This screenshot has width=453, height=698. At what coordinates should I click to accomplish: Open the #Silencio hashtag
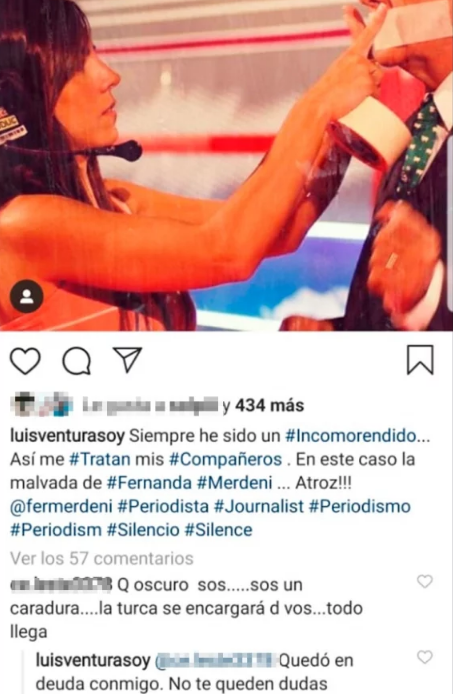(x=143, y=530)
